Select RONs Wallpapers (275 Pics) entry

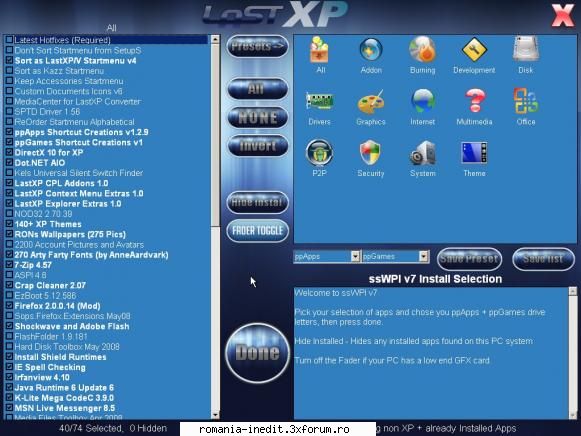70,234
